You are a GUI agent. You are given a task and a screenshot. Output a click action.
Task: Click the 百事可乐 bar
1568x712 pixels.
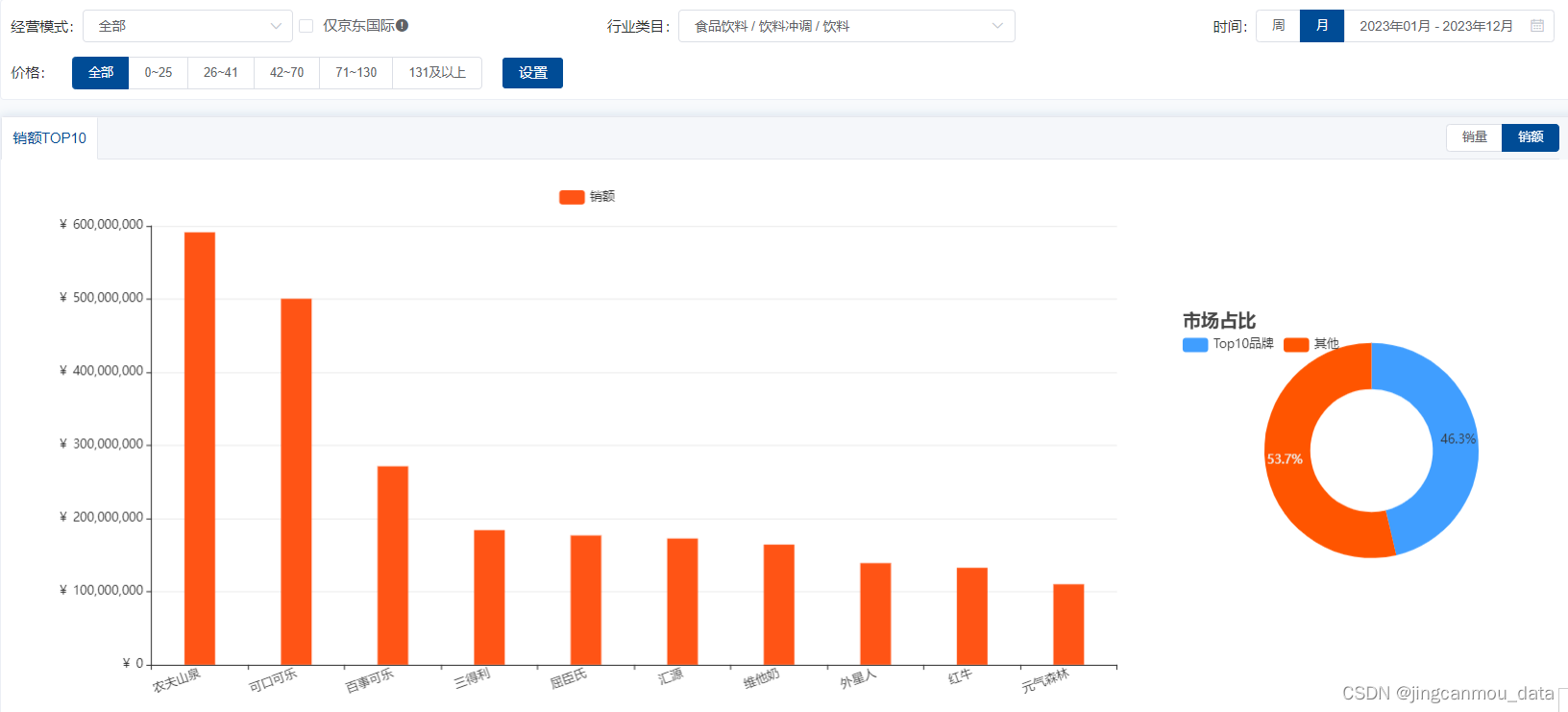click(x=393, y=566)
